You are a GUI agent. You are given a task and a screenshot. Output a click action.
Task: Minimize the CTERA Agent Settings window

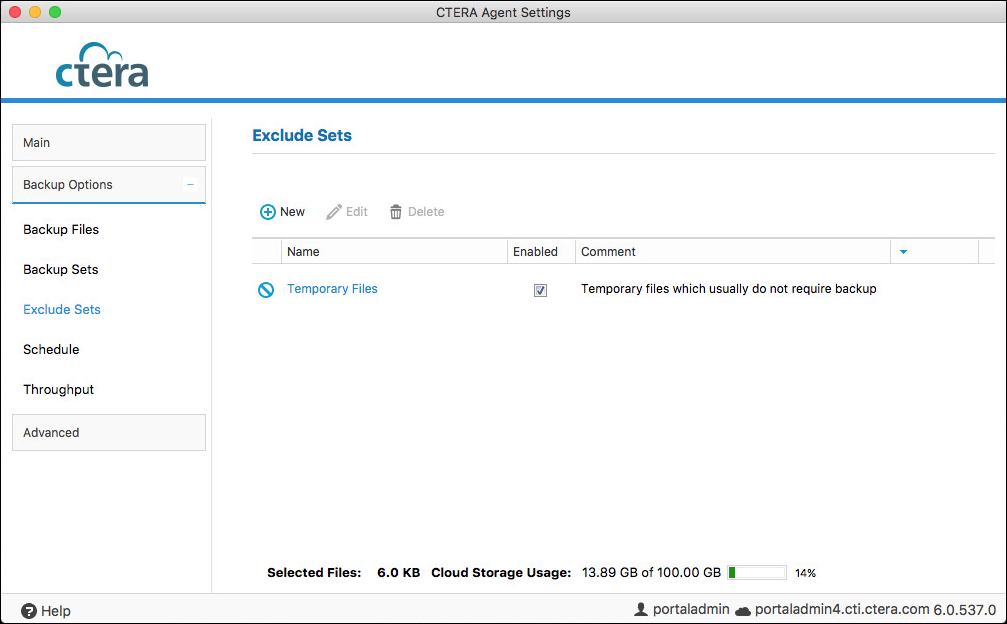pyautogui.click(x=35, y=12)
